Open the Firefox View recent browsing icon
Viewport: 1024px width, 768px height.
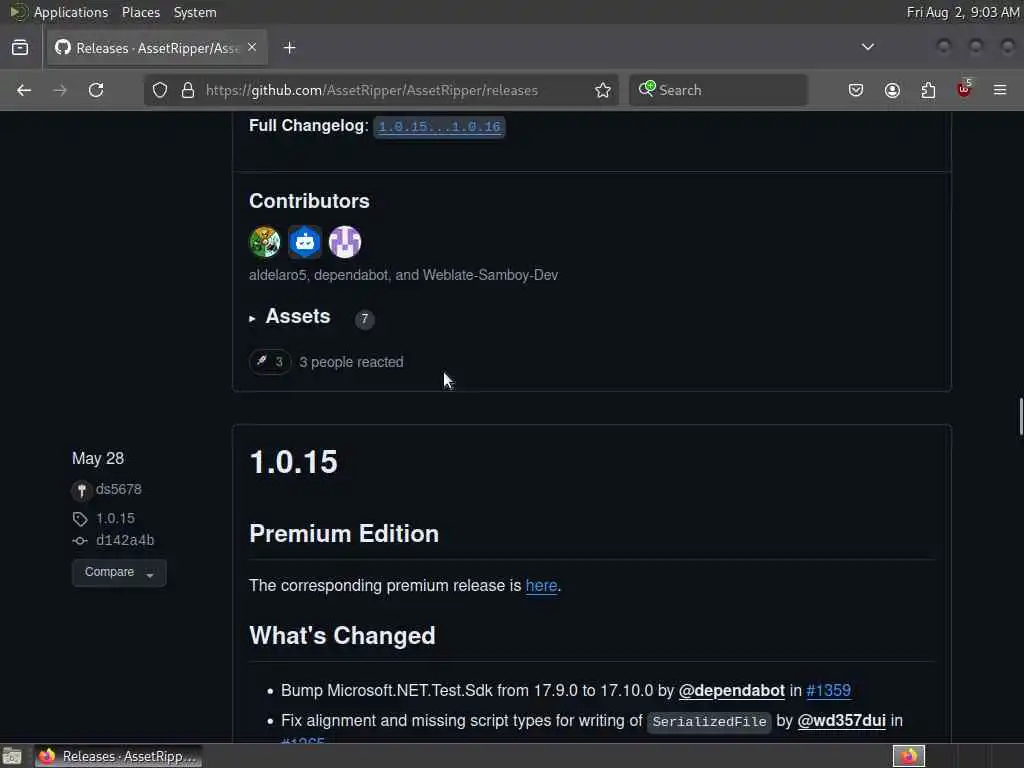20,48
